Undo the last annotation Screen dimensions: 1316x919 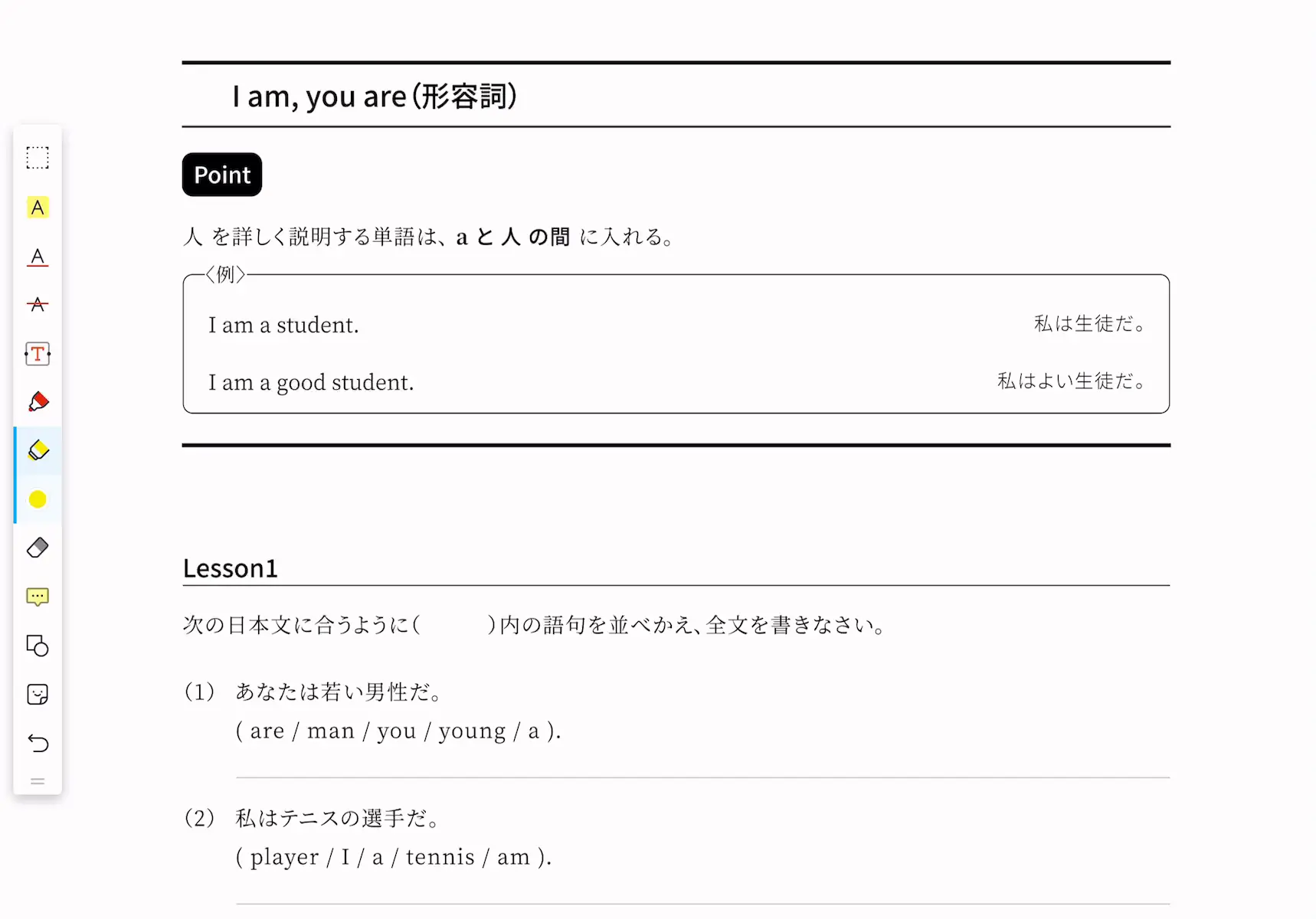click(38, 743)
